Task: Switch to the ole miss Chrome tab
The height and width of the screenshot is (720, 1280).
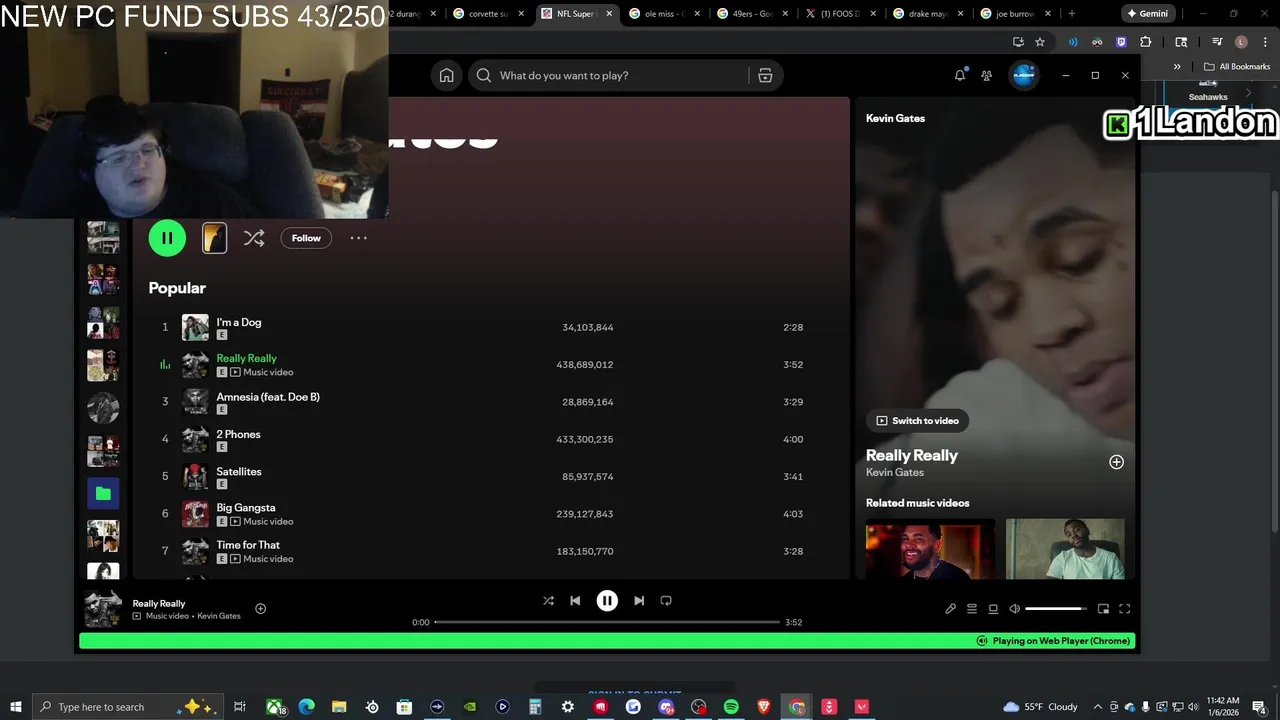Action: [664, 14]
